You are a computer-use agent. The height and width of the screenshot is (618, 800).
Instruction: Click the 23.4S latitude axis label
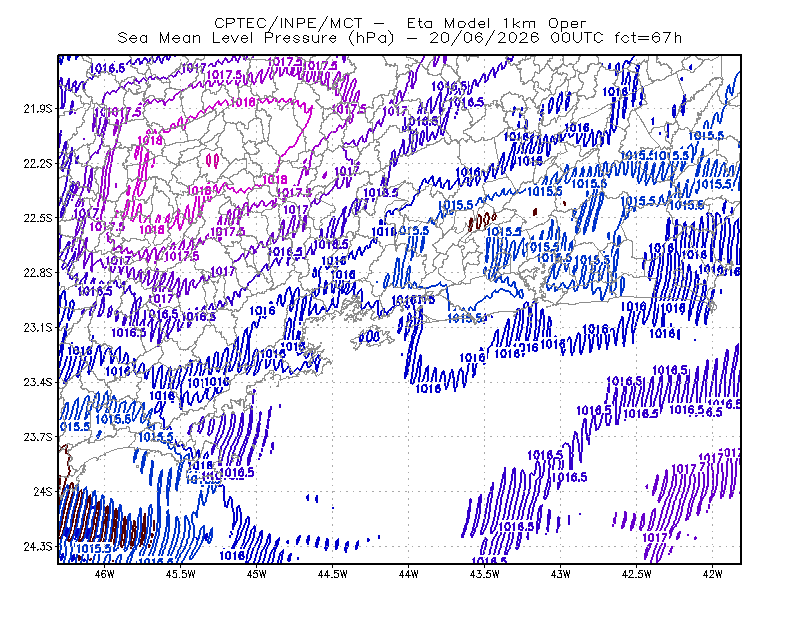point(38,382)
